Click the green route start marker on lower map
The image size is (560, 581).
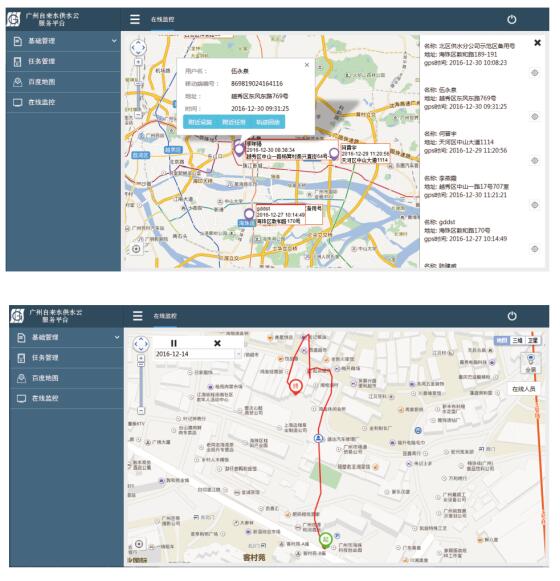pyautogui.click(x=325, y=540)
